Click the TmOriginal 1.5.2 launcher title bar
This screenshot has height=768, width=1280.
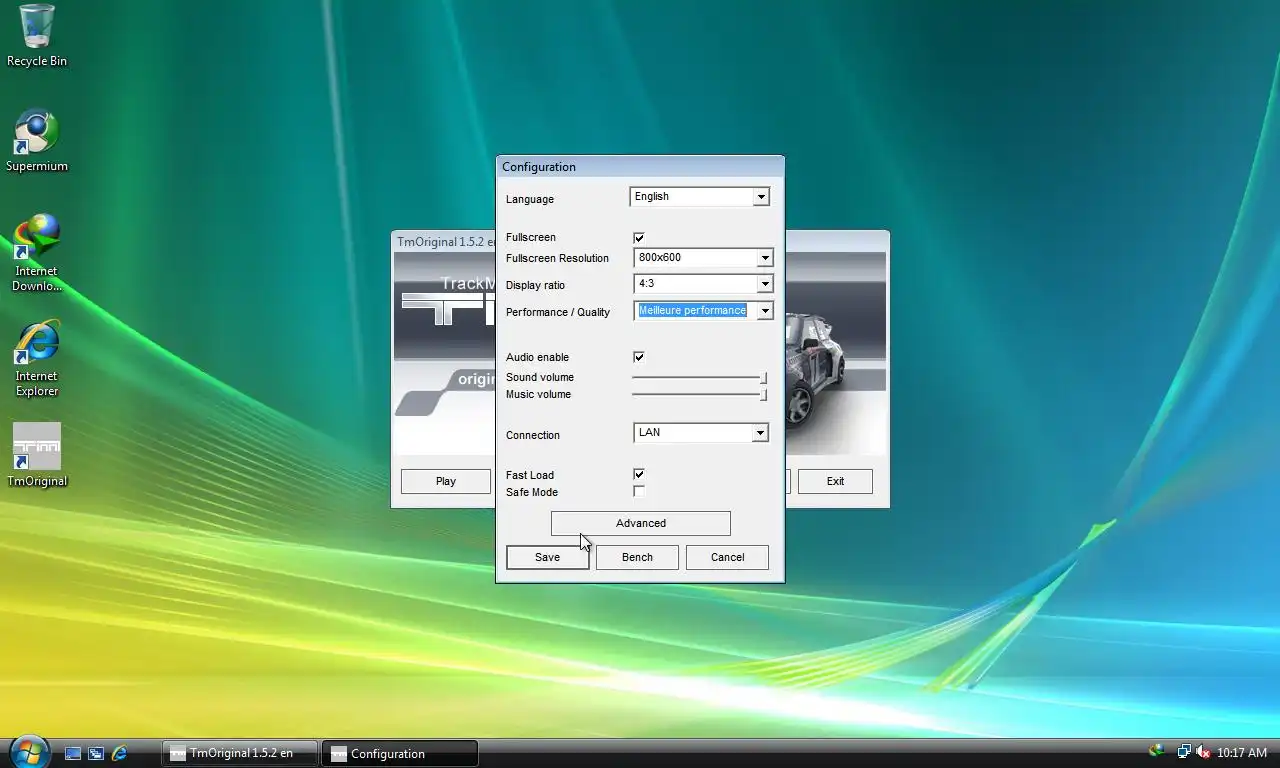pyautogui.click(x=444, y=241)
